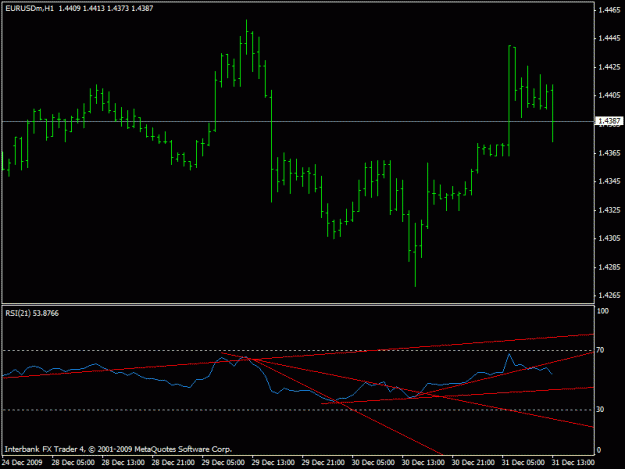Screen dimensions: 625x469
Task: Click the RSI scale value 100
Action: (x=603, y=311)
